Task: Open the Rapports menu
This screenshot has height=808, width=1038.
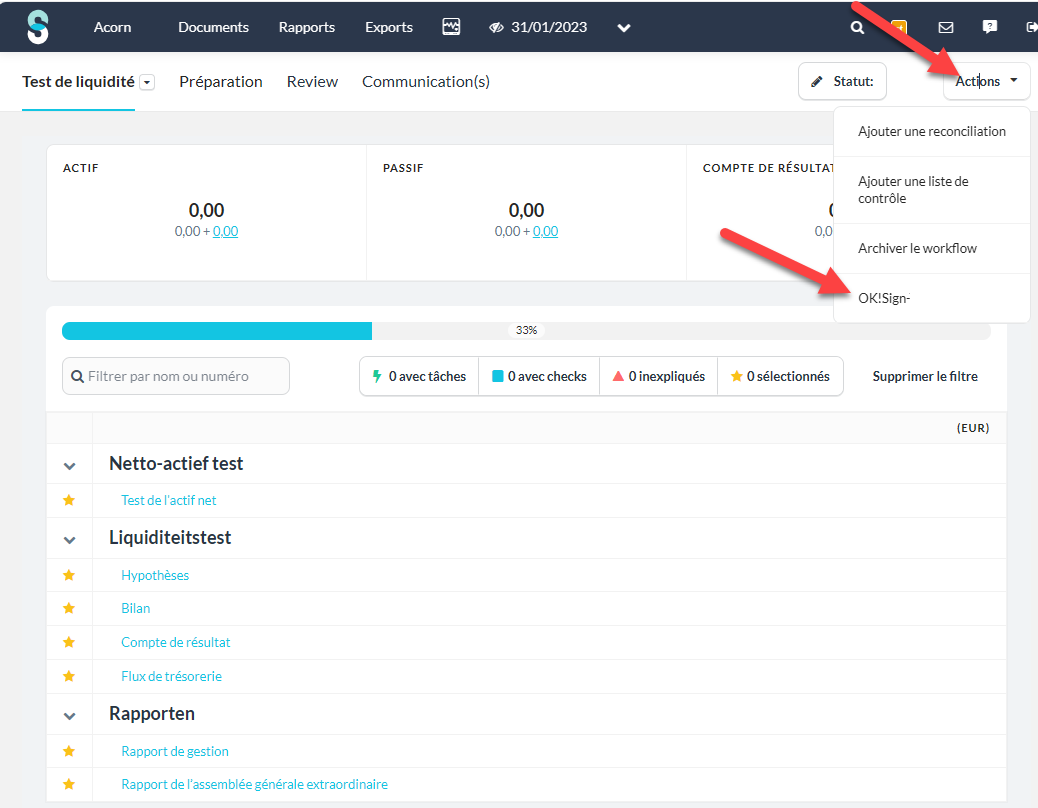Action: tap(307, 27)
